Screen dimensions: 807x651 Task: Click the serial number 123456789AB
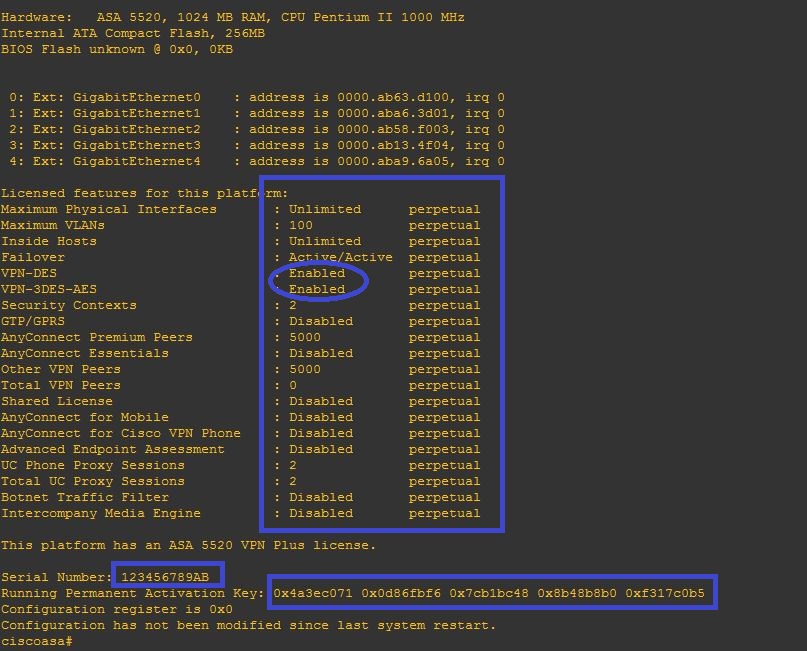pyautogui.click(x=165, y=577)
